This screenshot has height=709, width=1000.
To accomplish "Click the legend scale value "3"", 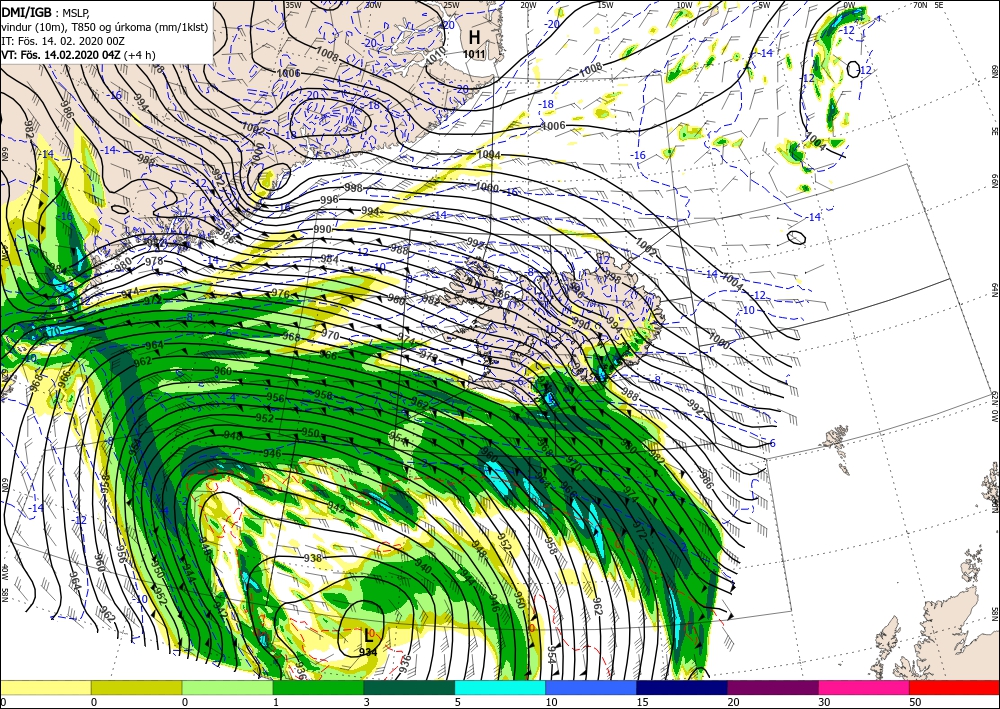I will pos(367,702).
